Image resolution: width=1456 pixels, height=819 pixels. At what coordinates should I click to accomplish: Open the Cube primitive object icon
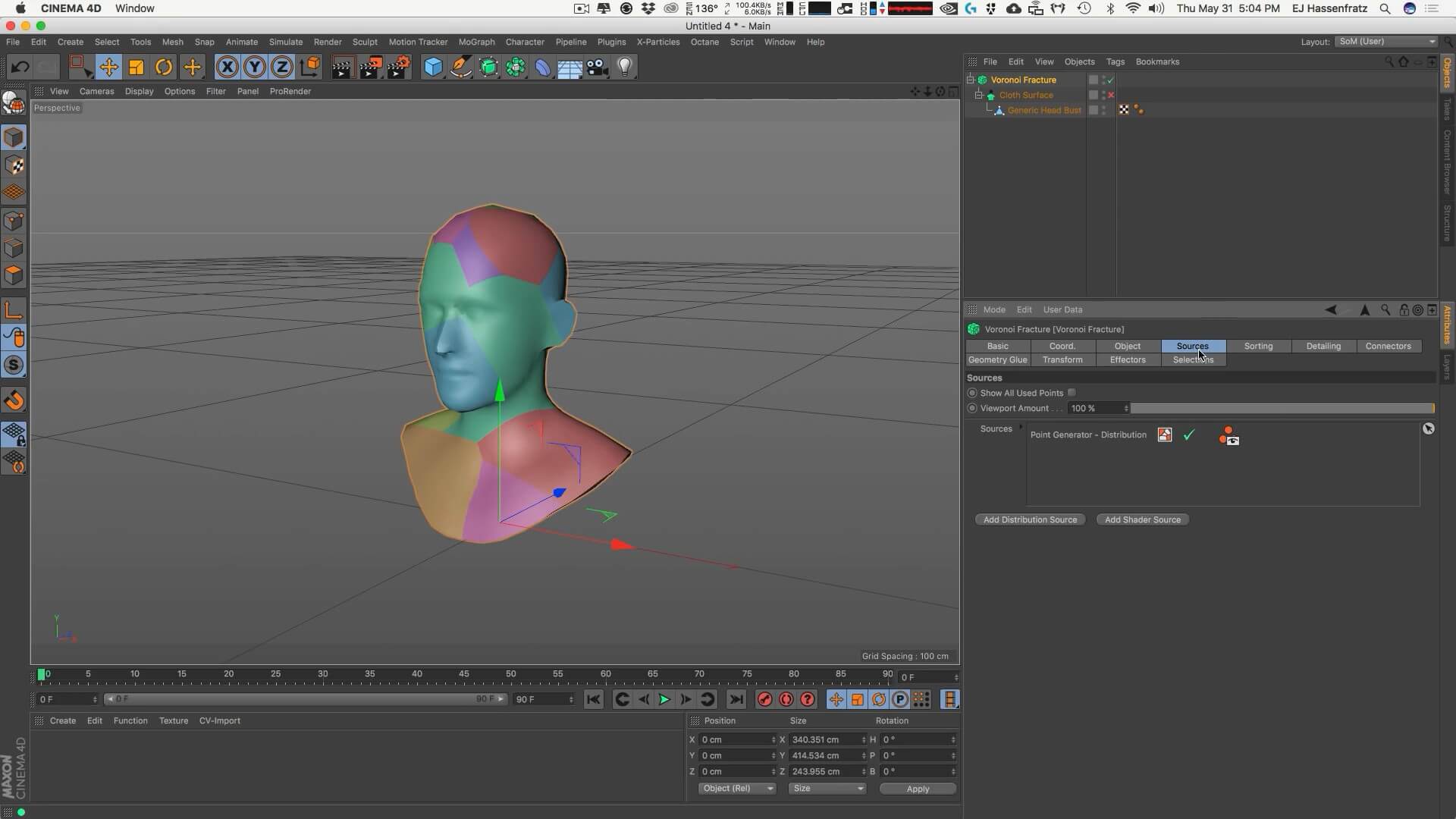[x=433, y=67]
